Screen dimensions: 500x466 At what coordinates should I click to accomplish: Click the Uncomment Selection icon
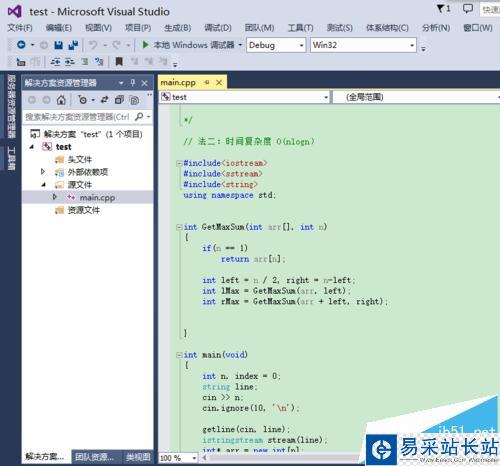(x=99, y=62)
